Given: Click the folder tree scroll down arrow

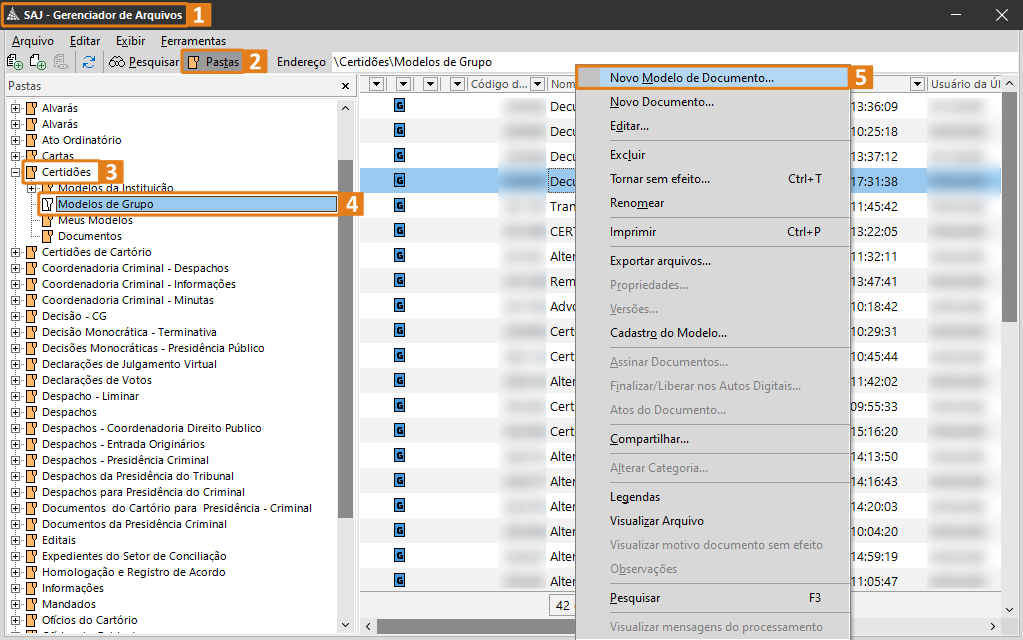Looking at the screenshot, I should tap(345, 625).
